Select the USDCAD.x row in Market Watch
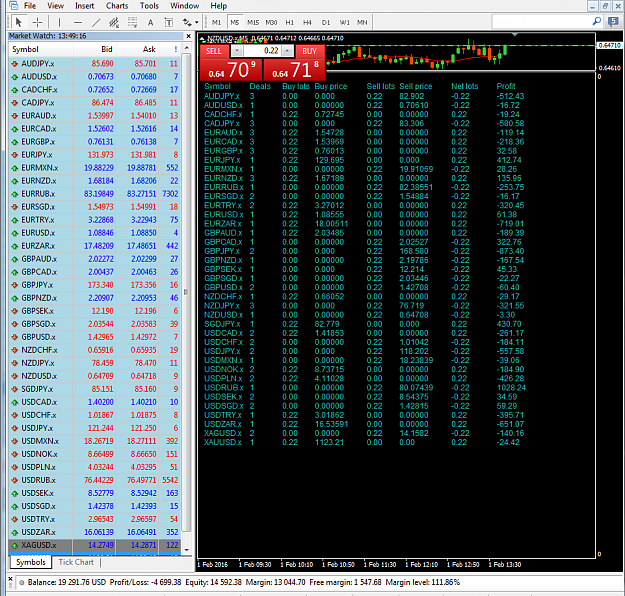This screenshot has height=596, width=625. pyautogui.click(x=95, y=402)
